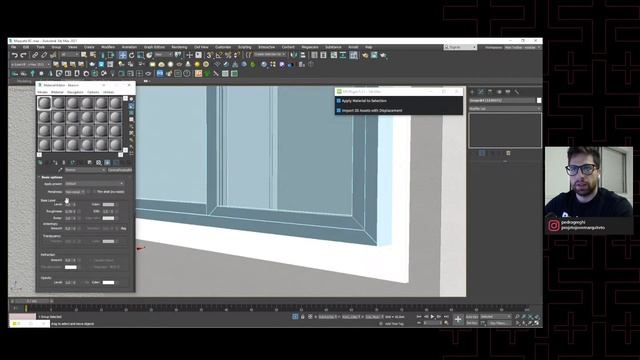Click Sample Type icon in Material Editor
The image size is (640, 360).
[131, 99]
